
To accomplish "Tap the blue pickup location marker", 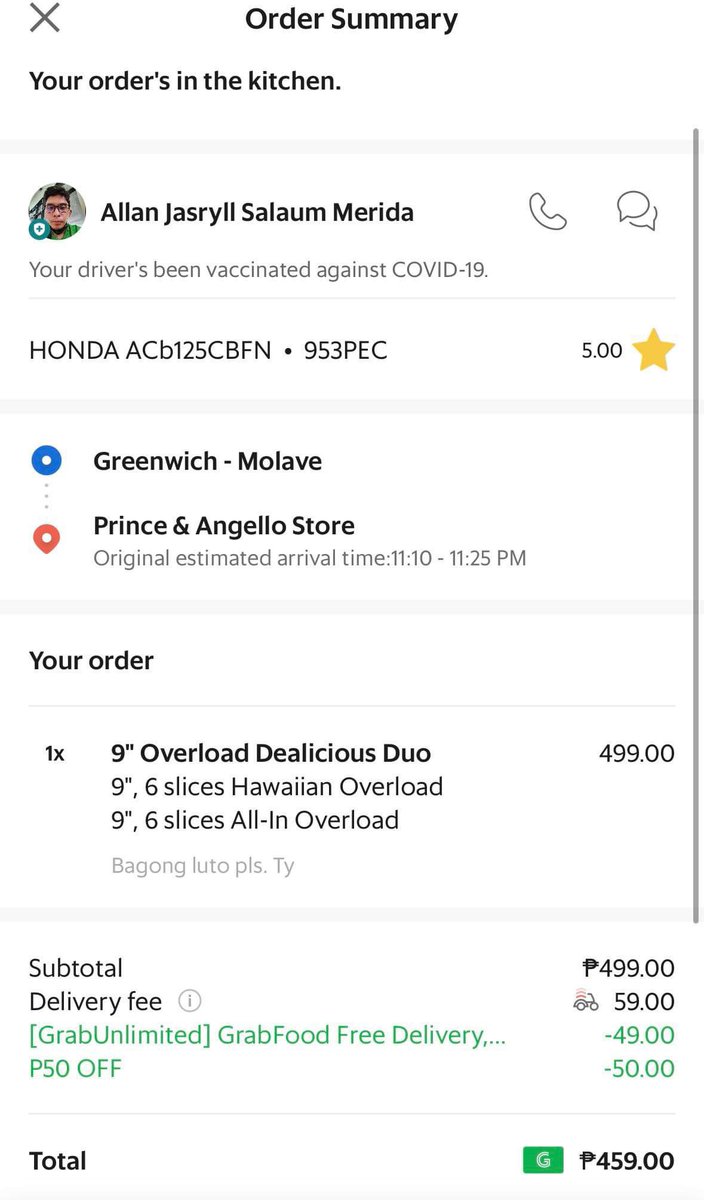I will coord(47,461).
